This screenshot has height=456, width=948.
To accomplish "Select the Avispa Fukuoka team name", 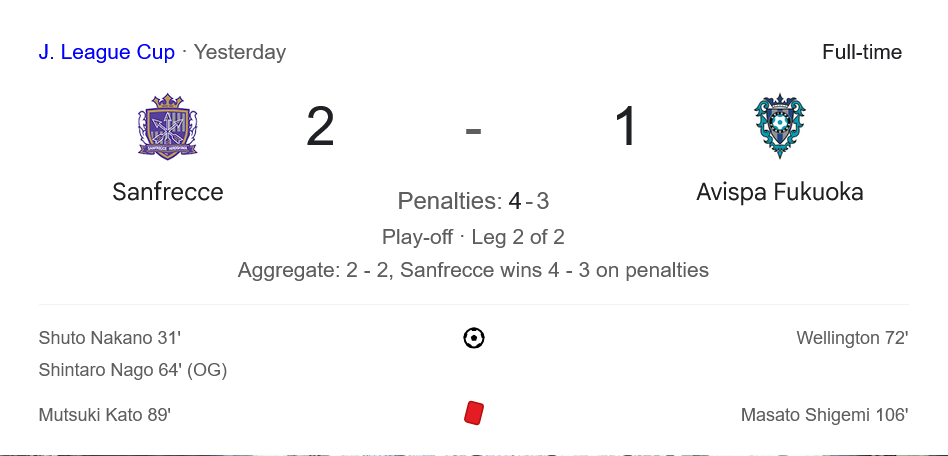I will pyautogui.click(x=779, y=192).
